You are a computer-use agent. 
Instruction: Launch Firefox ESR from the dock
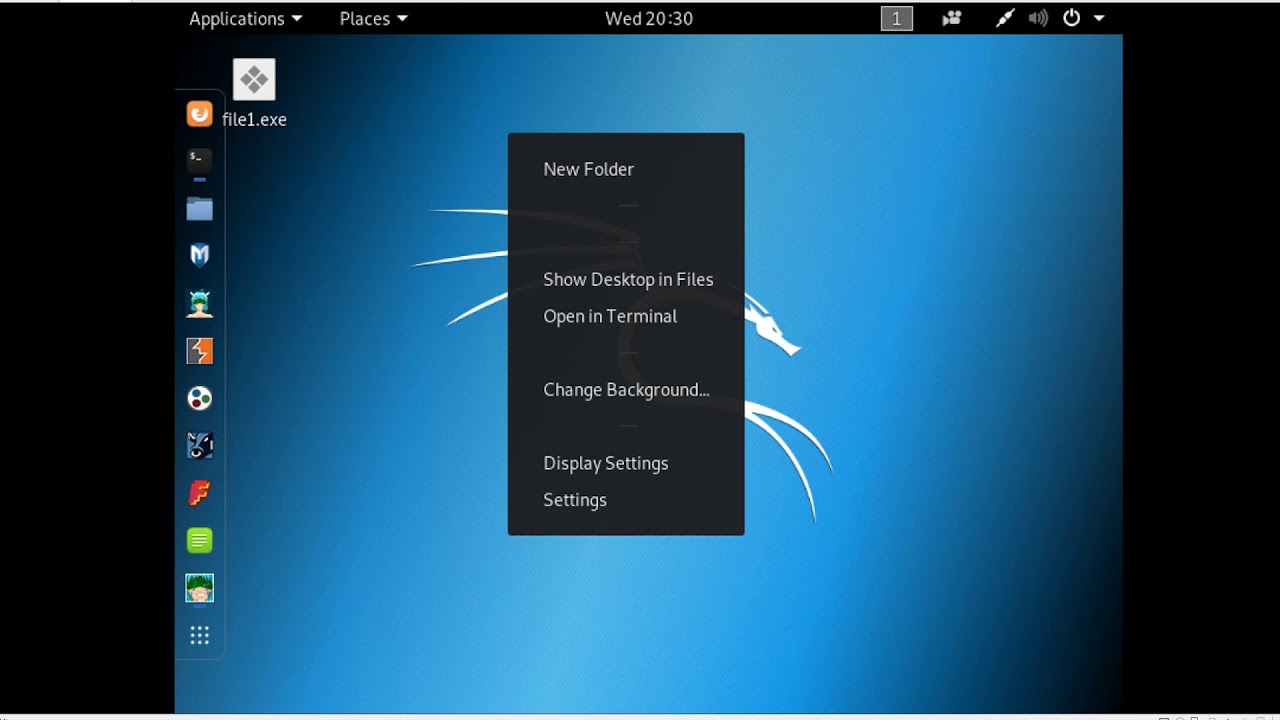coord(200,114)
